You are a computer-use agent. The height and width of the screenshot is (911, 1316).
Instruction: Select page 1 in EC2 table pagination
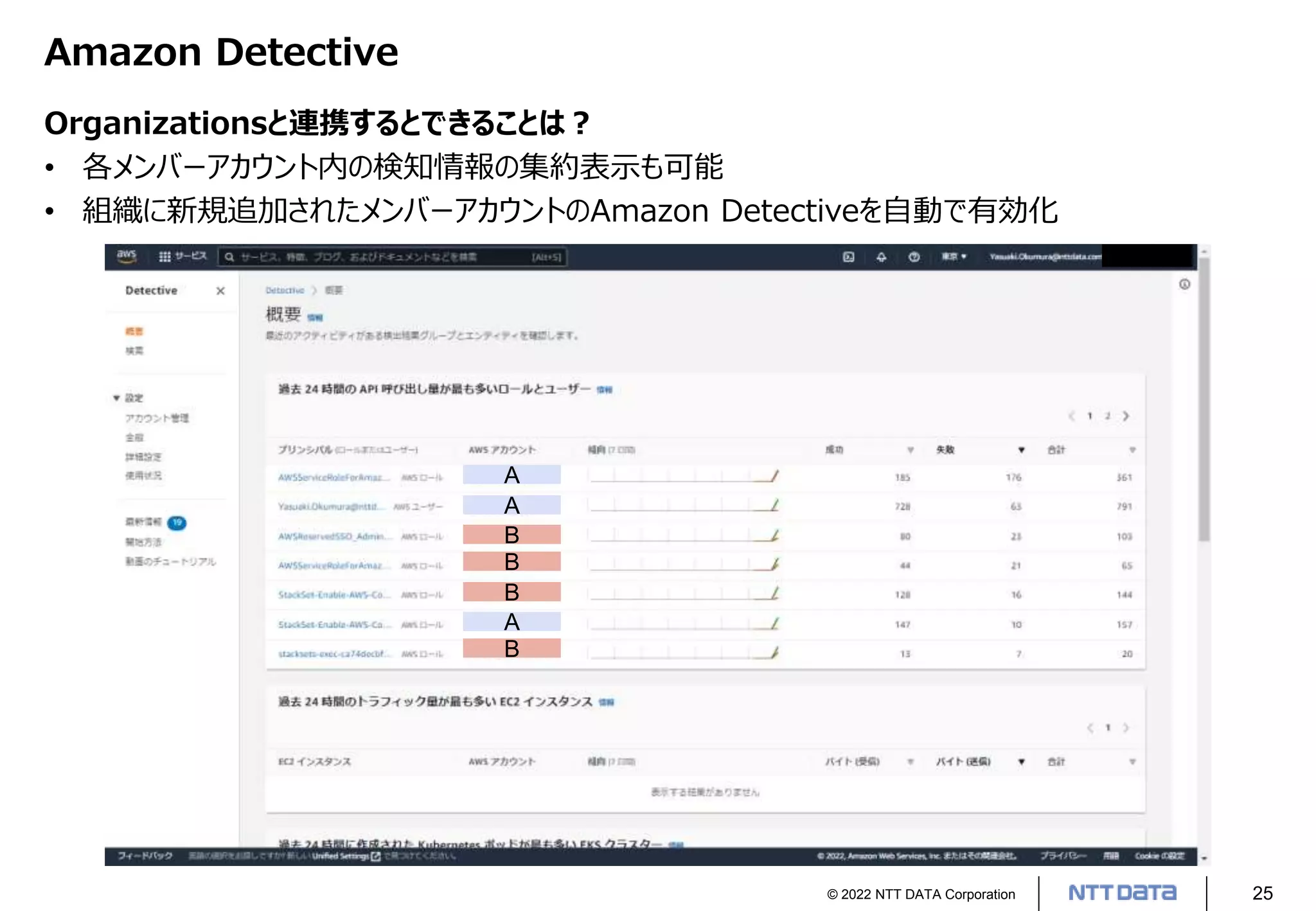pyautogui.click(x=1108, y=728)
